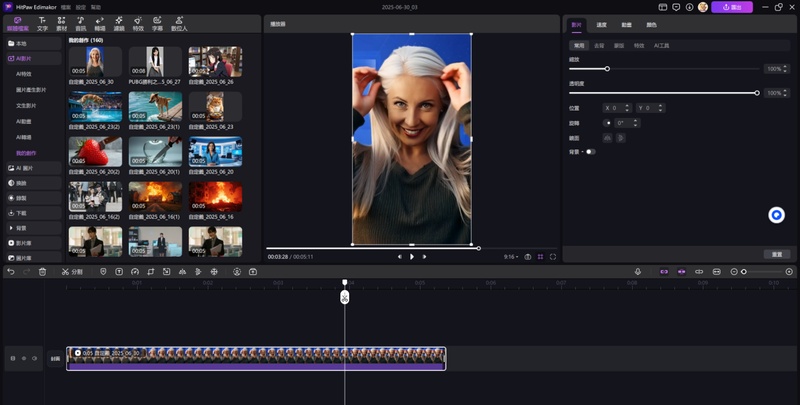
Task: Click the scale slider handle
Action: 607,69
